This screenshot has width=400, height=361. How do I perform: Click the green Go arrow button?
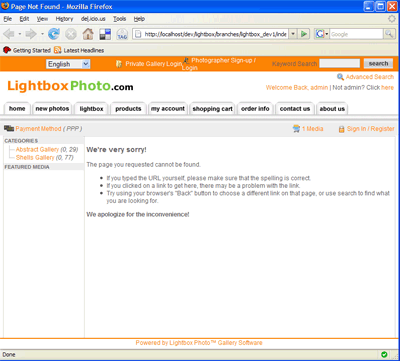tap(304, 34)
